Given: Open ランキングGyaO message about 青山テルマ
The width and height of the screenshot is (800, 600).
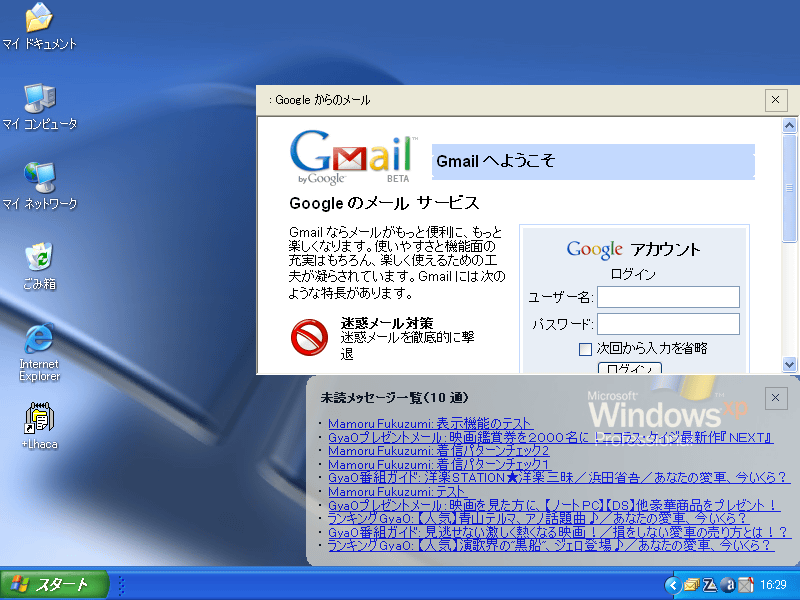Looking at the screenshot, I should click(x=537, y=518).
